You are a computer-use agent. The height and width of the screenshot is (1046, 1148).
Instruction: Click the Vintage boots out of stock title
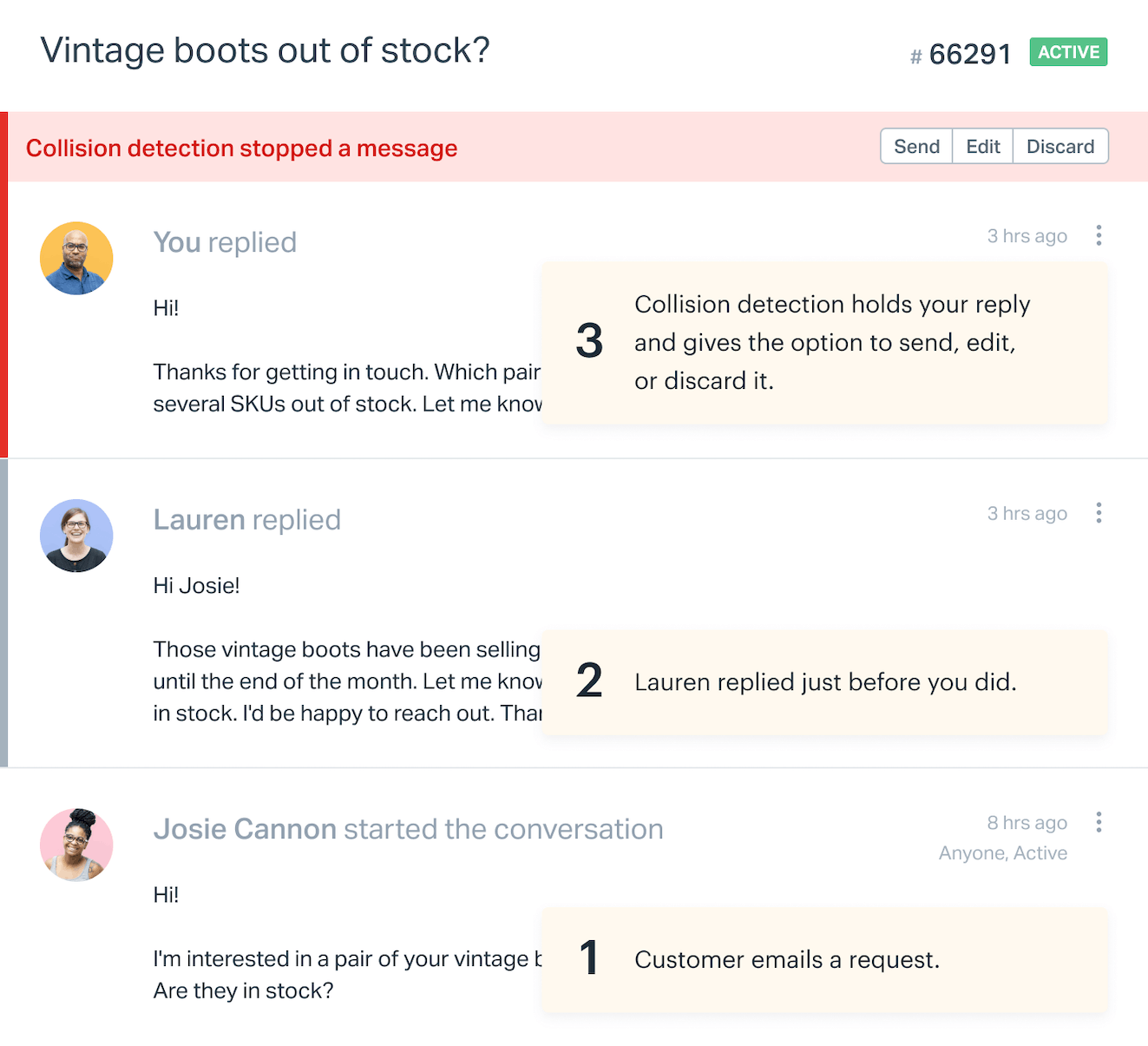265,50
